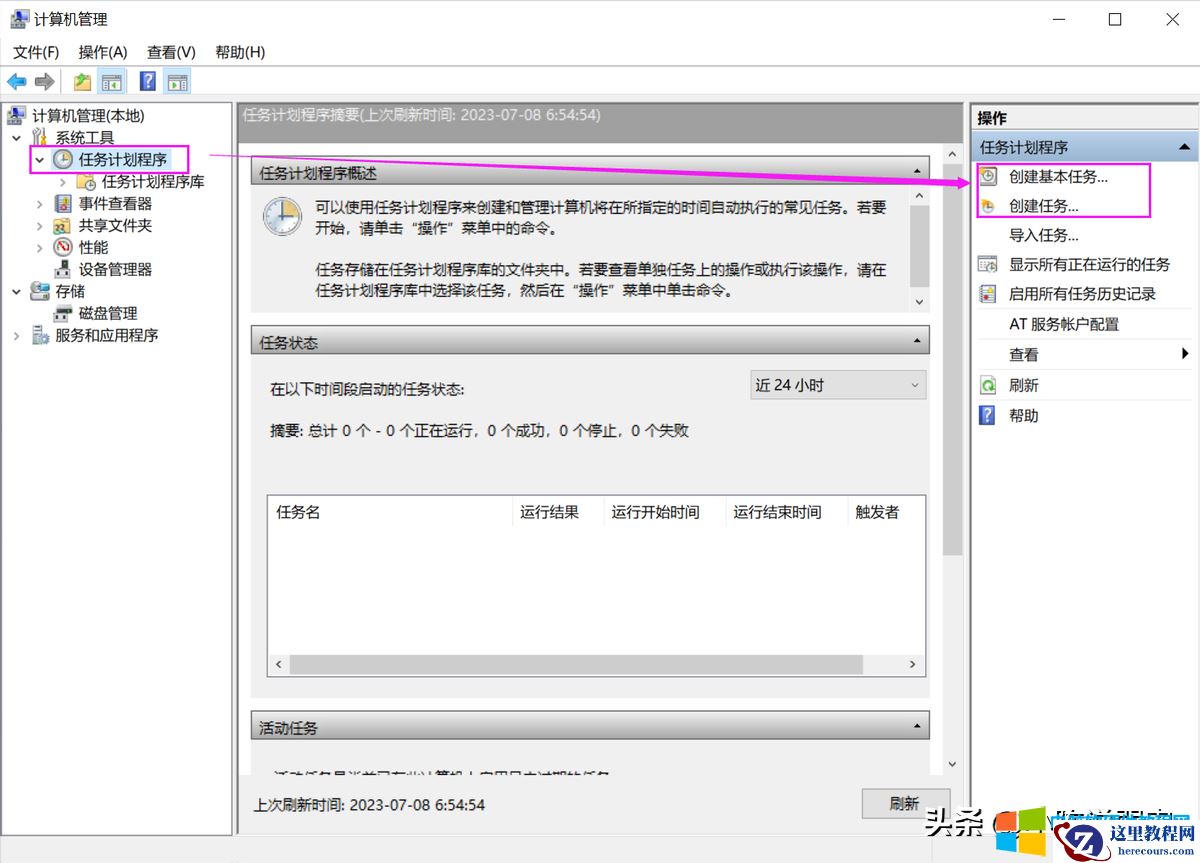The width and height of the screenshot is (1200, 863).
Task: Collapse the 任务状态 section
Action: coord(916,341)
